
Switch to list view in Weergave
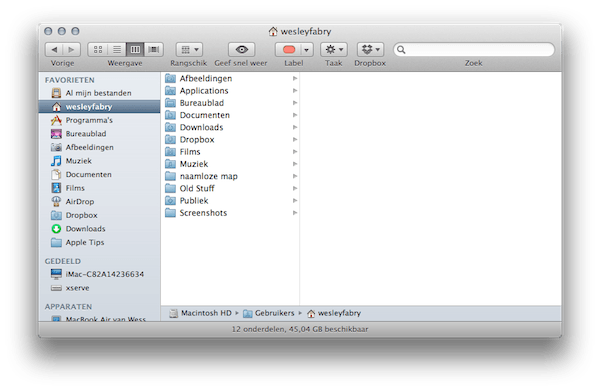coord(117,49)
